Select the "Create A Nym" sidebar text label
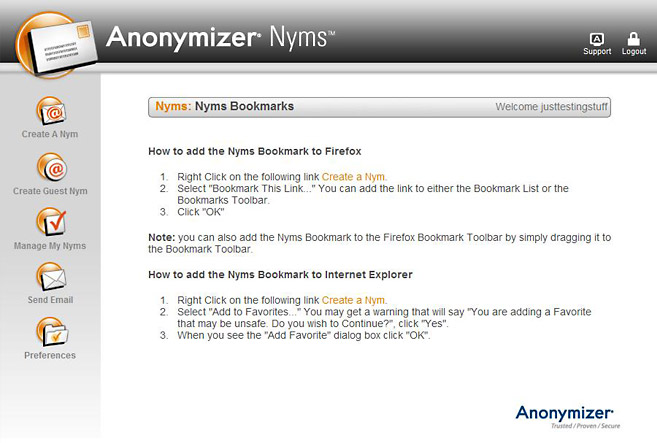 (x=50, y=134)
